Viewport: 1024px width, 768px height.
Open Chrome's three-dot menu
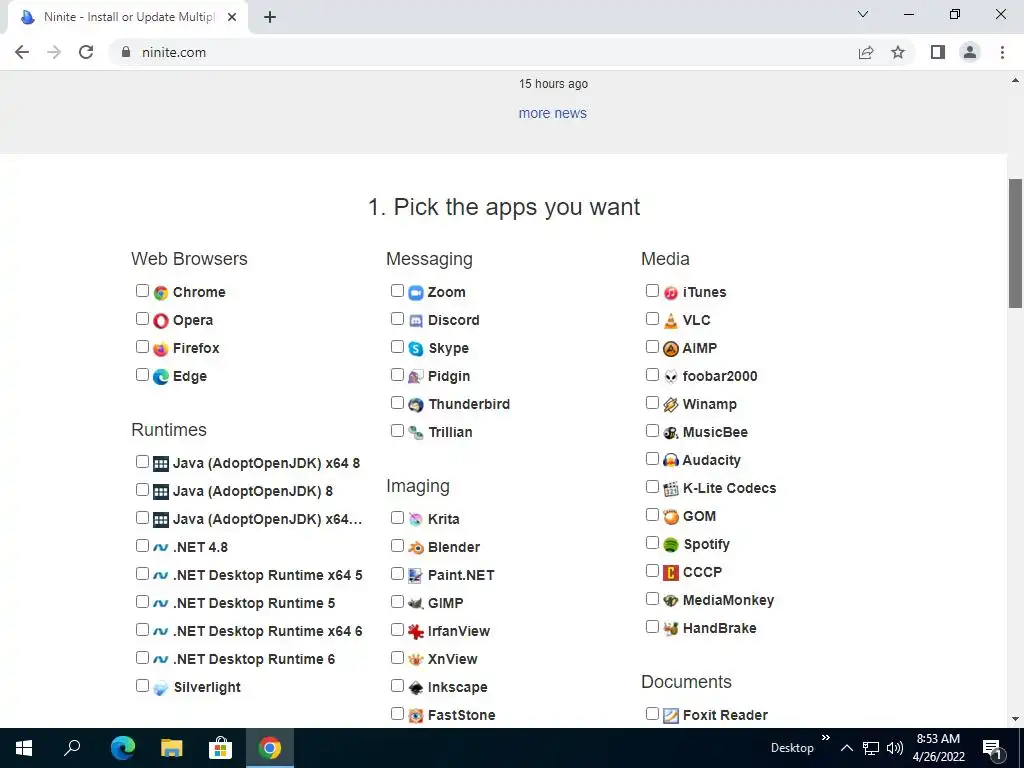coord(1002,52)
